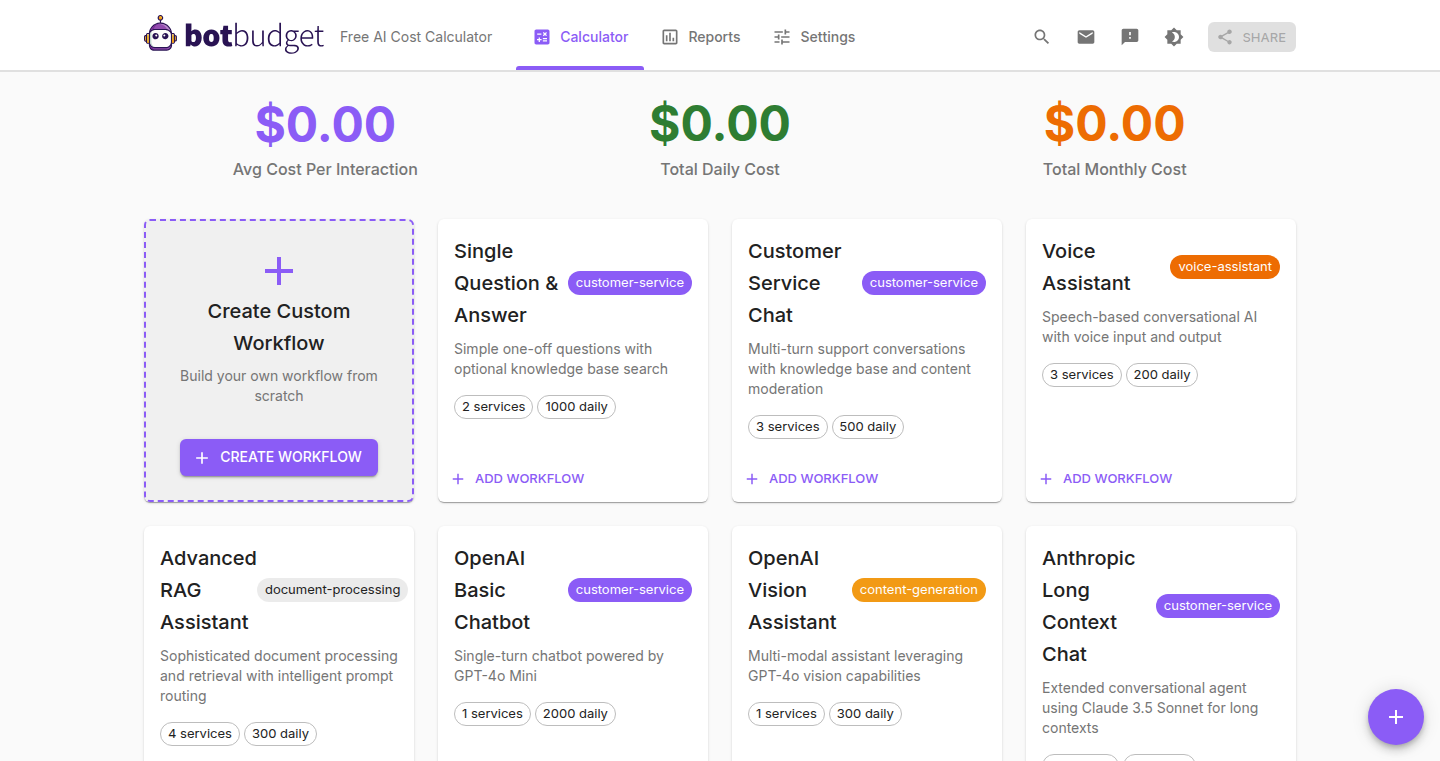This screenshot has width=1440, height=761.
Task: Add workflow for Single Question & Answer
Action: coord(518,479)
